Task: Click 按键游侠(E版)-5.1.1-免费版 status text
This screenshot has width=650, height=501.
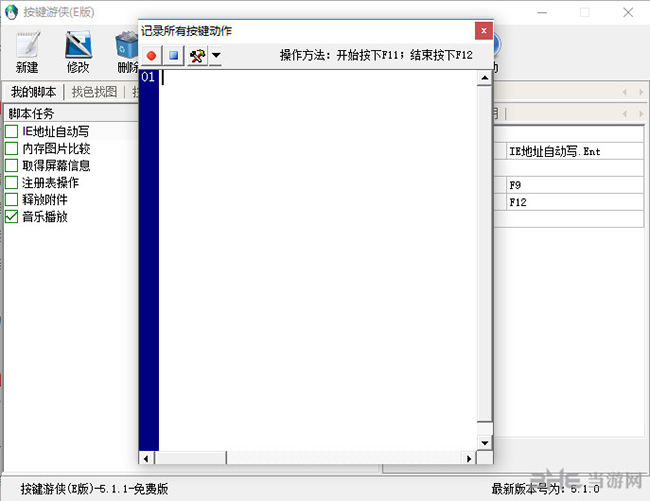Action: pyautogui.click(x=95, y=489)
